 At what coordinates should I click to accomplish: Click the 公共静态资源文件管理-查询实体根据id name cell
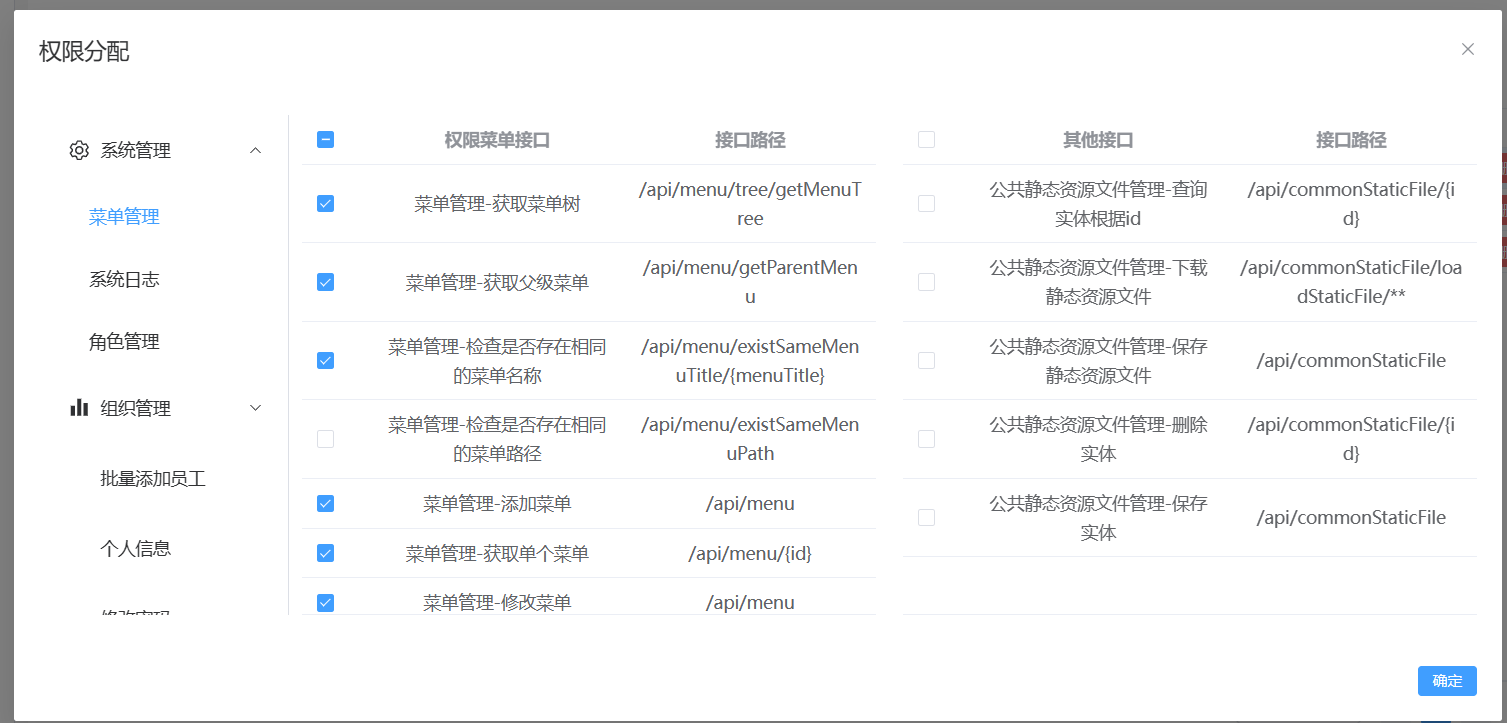click(1098, 204)
